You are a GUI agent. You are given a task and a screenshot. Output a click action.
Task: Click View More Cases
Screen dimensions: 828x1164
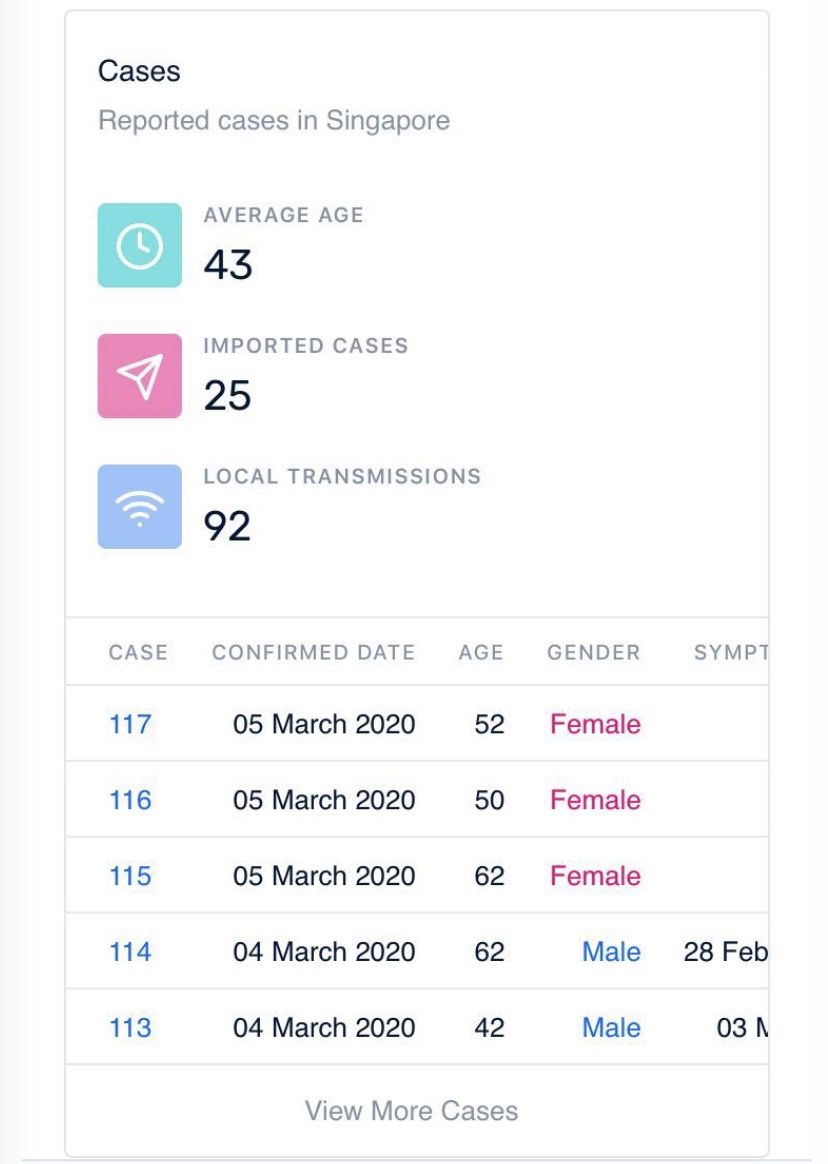[412, 1111]
